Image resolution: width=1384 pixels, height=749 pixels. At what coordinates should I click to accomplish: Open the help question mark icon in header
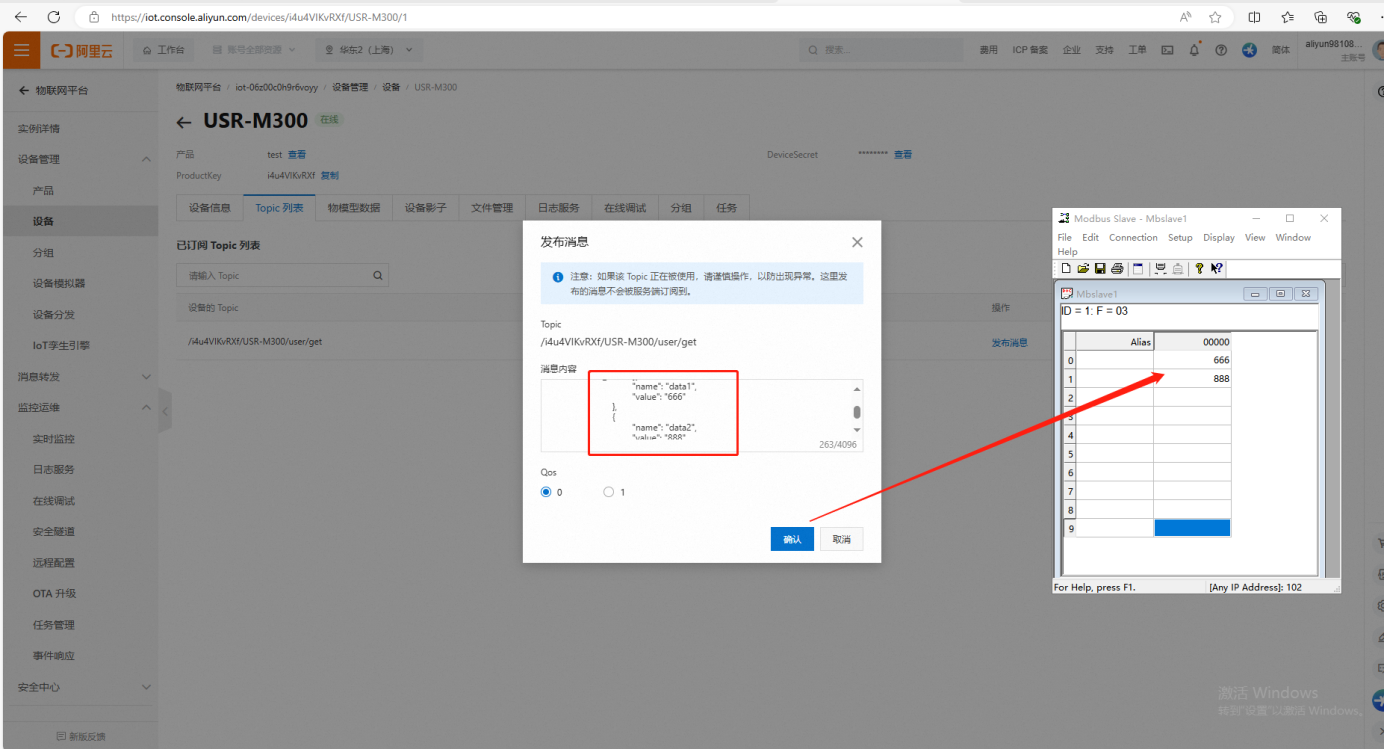(1221, 50)
